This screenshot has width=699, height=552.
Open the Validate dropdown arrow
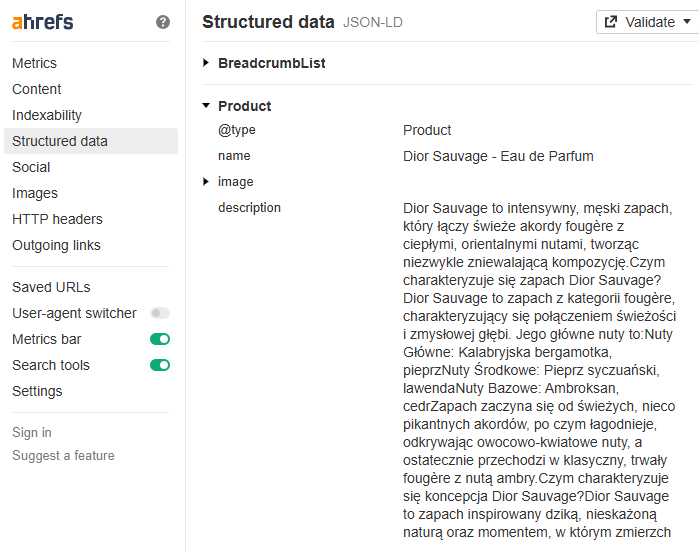pyautogui.click(x=687, y=21)
